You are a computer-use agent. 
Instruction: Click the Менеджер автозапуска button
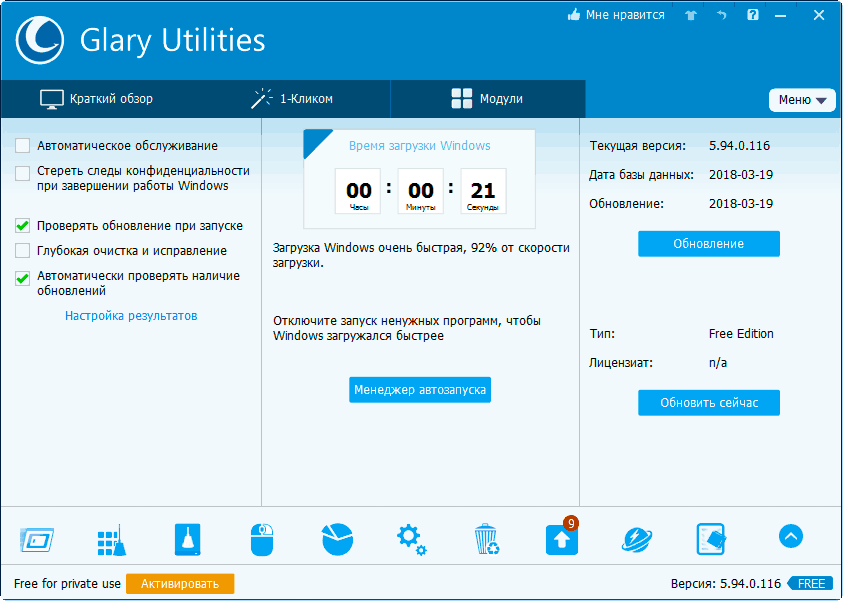click(420, 390)
